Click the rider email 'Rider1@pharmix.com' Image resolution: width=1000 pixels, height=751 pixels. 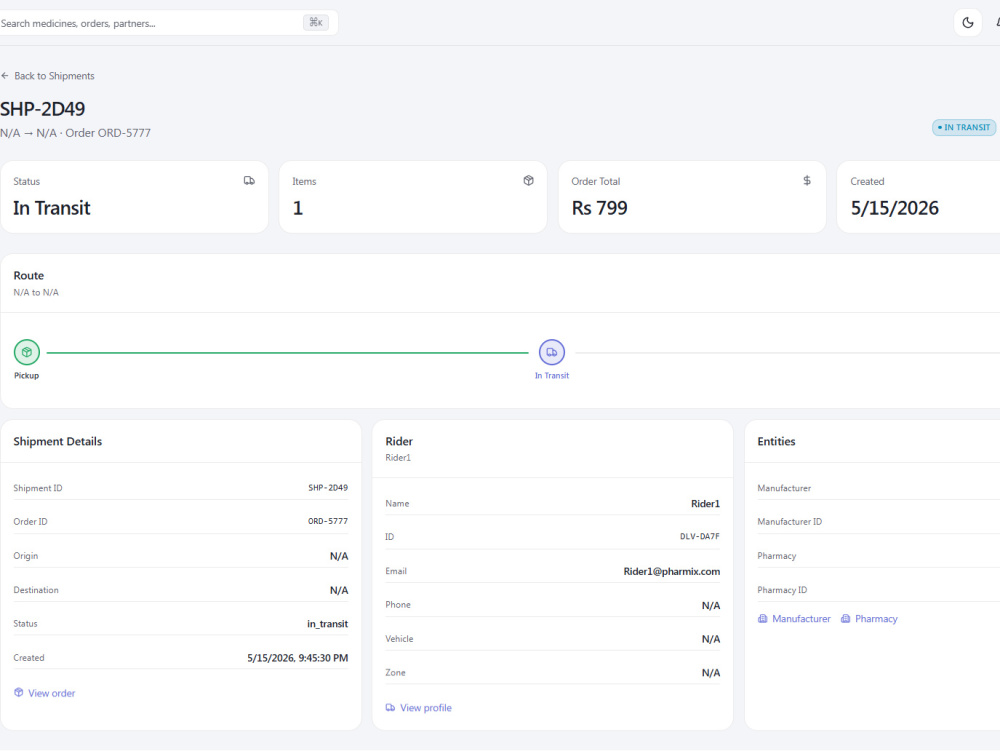click(x=672, y=571)
